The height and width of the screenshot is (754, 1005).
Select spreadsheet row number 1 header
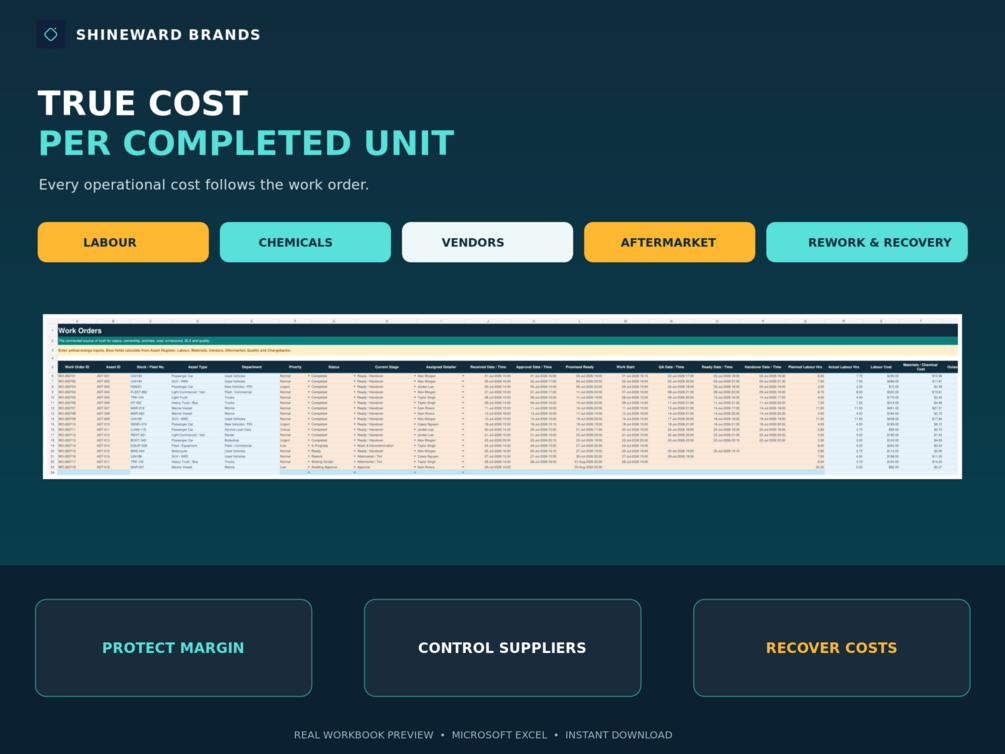click(52, 331)
